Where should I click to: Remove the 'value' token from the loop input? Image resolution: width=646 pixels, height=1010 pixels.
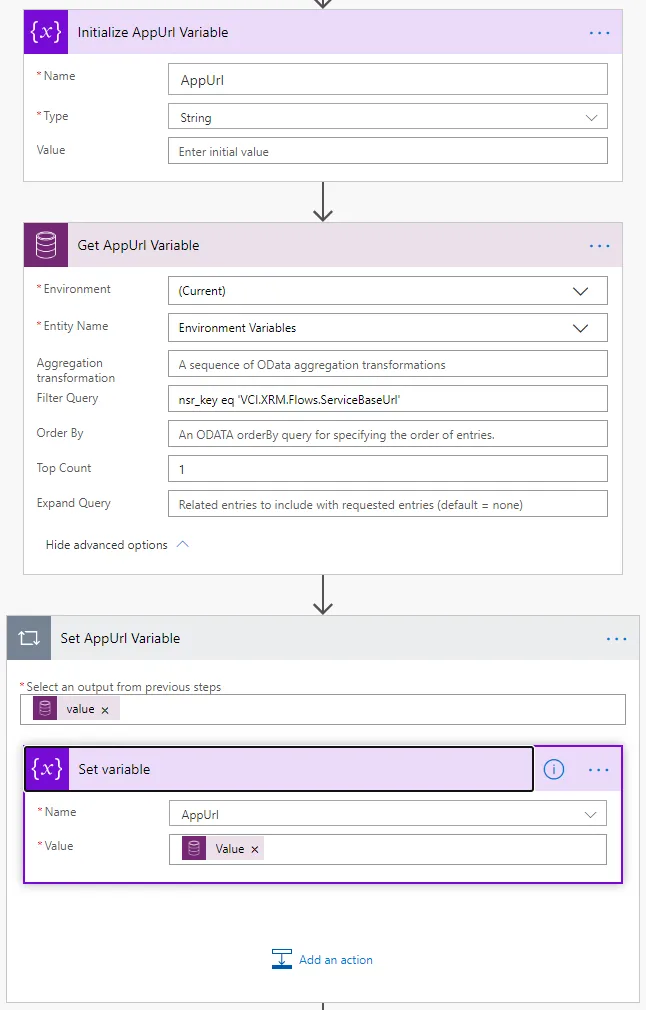[x=105, y=709]
